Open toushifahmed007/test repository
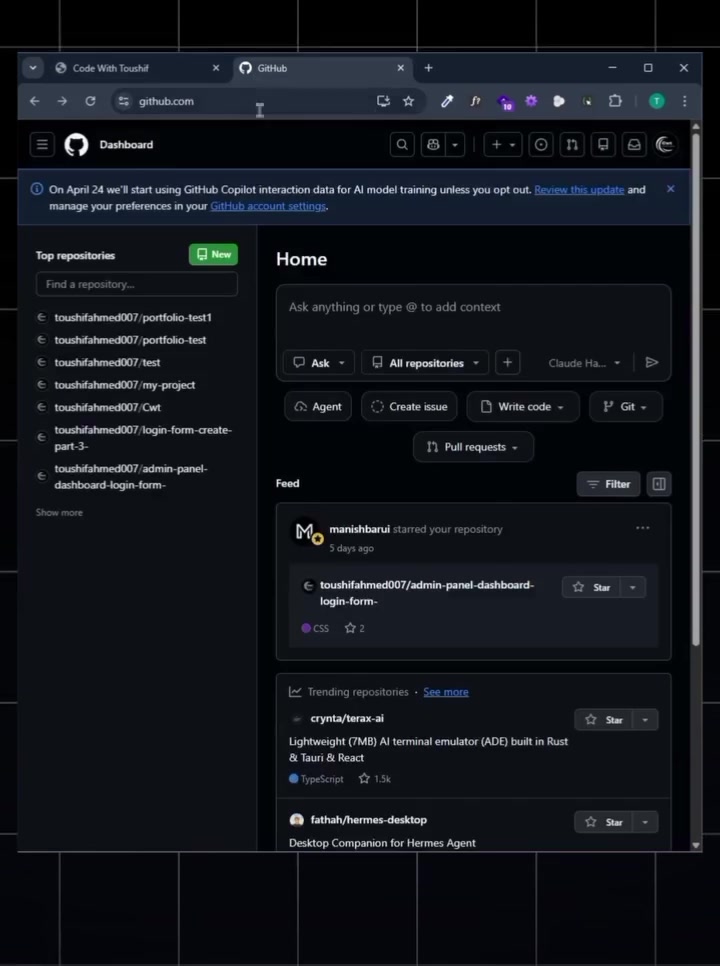Viewport: 720px width, 966px height. [107, 362]
